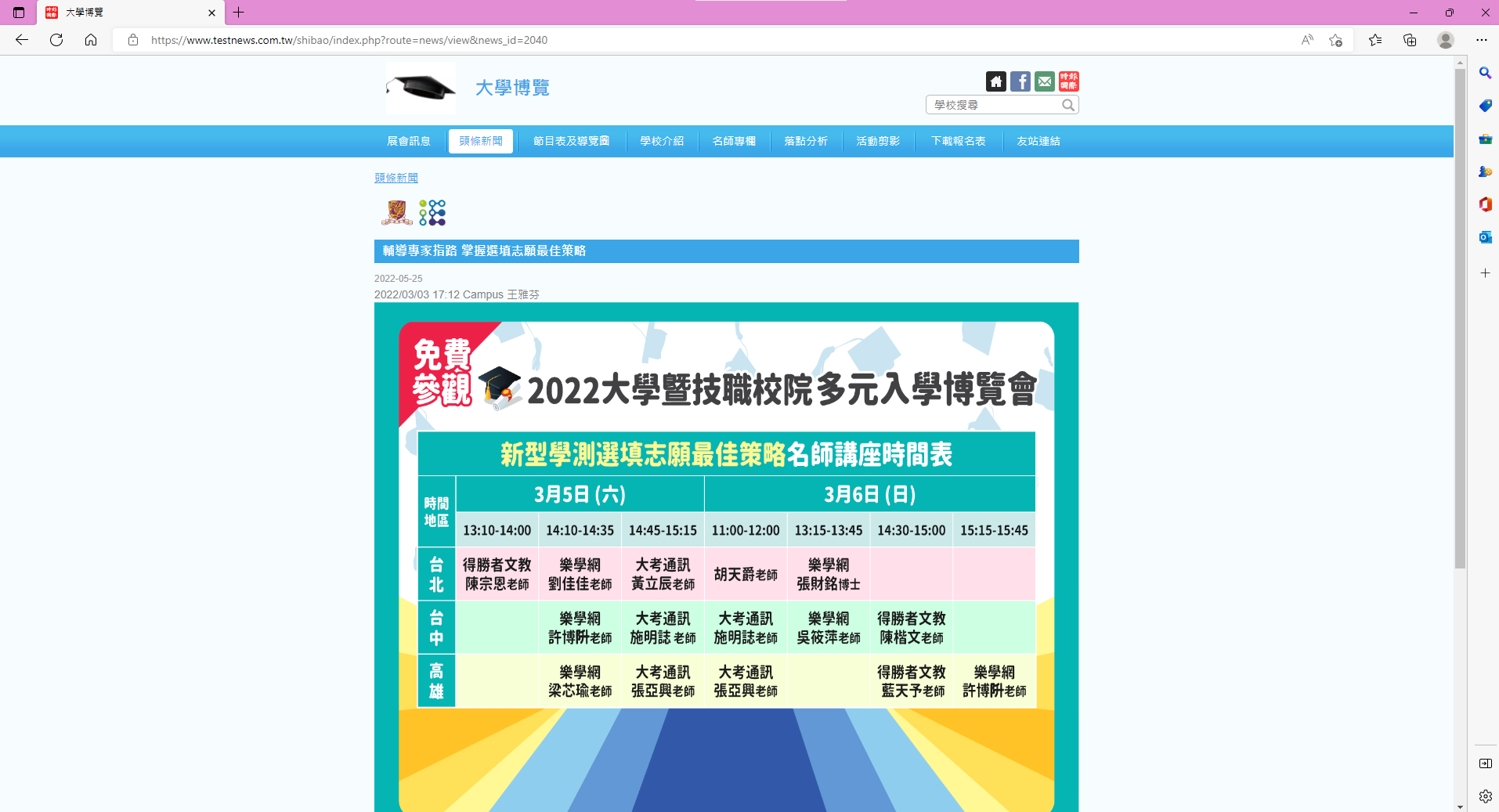Open Collections icon in toolbar
The image size is (1499, 812).
click(x=1410, y=40)
